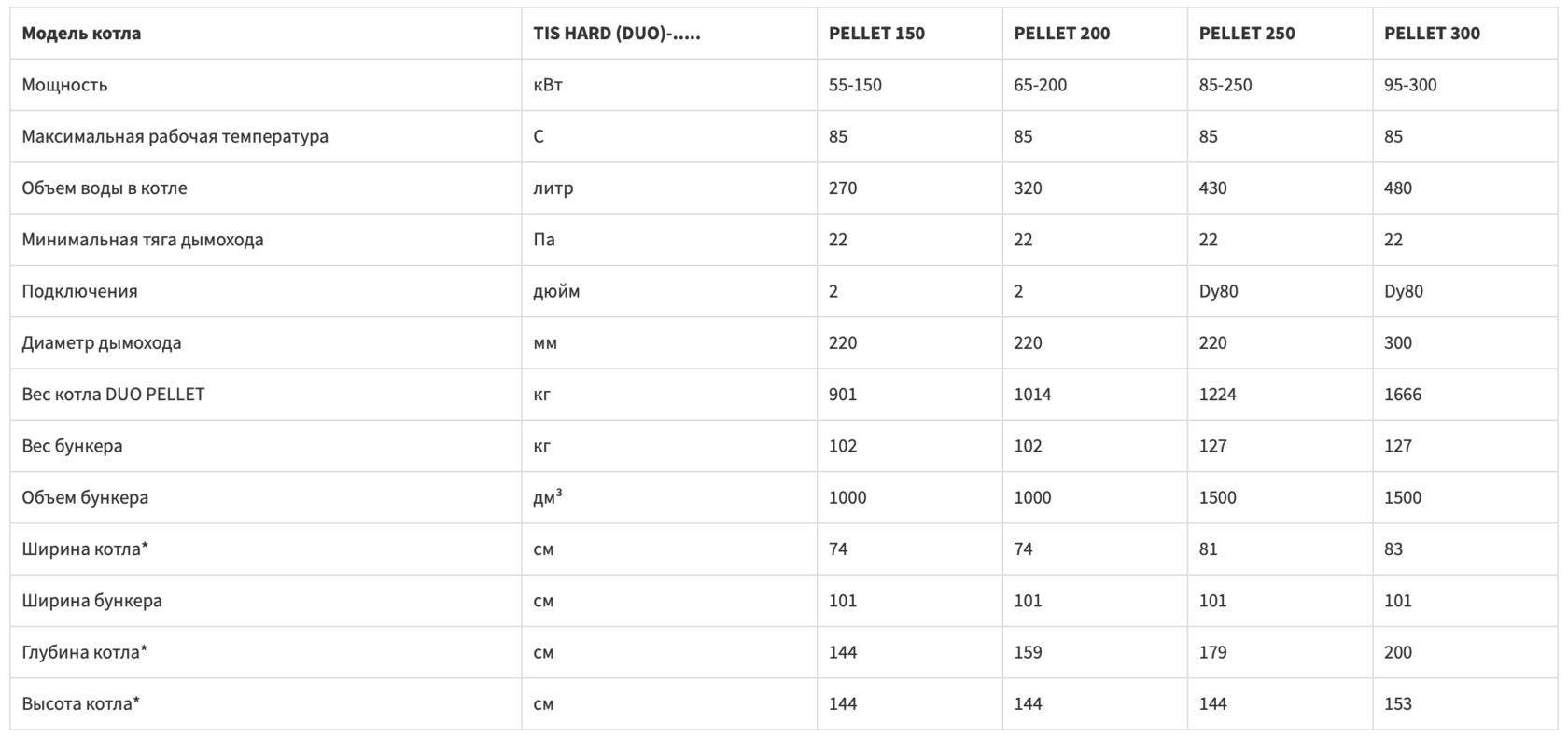Select the '153' boiler height cell

[1398, 703]
